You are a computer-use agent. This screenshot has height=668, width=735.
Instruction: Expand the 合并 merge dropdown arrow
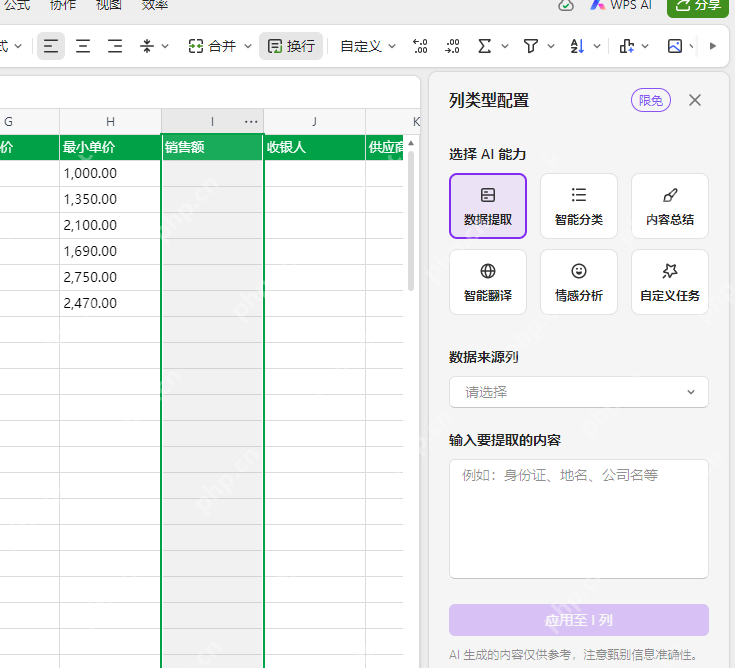pos(248,46)
